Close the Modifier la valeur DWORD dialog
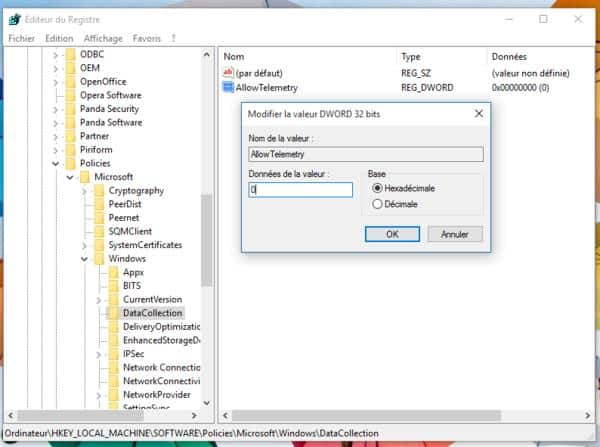The width and height of the screenshot is (600, 447). (479, 113)
